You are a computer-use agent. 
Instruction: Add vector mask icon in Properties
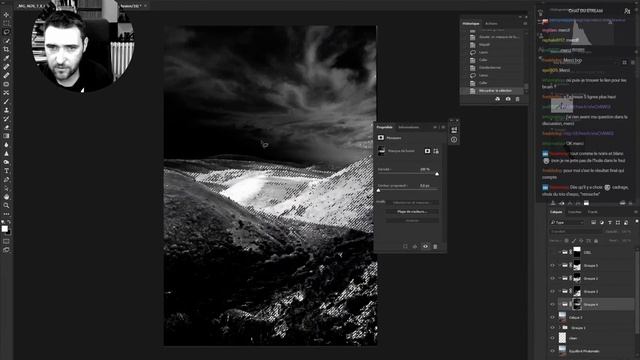tap(436, 151)
